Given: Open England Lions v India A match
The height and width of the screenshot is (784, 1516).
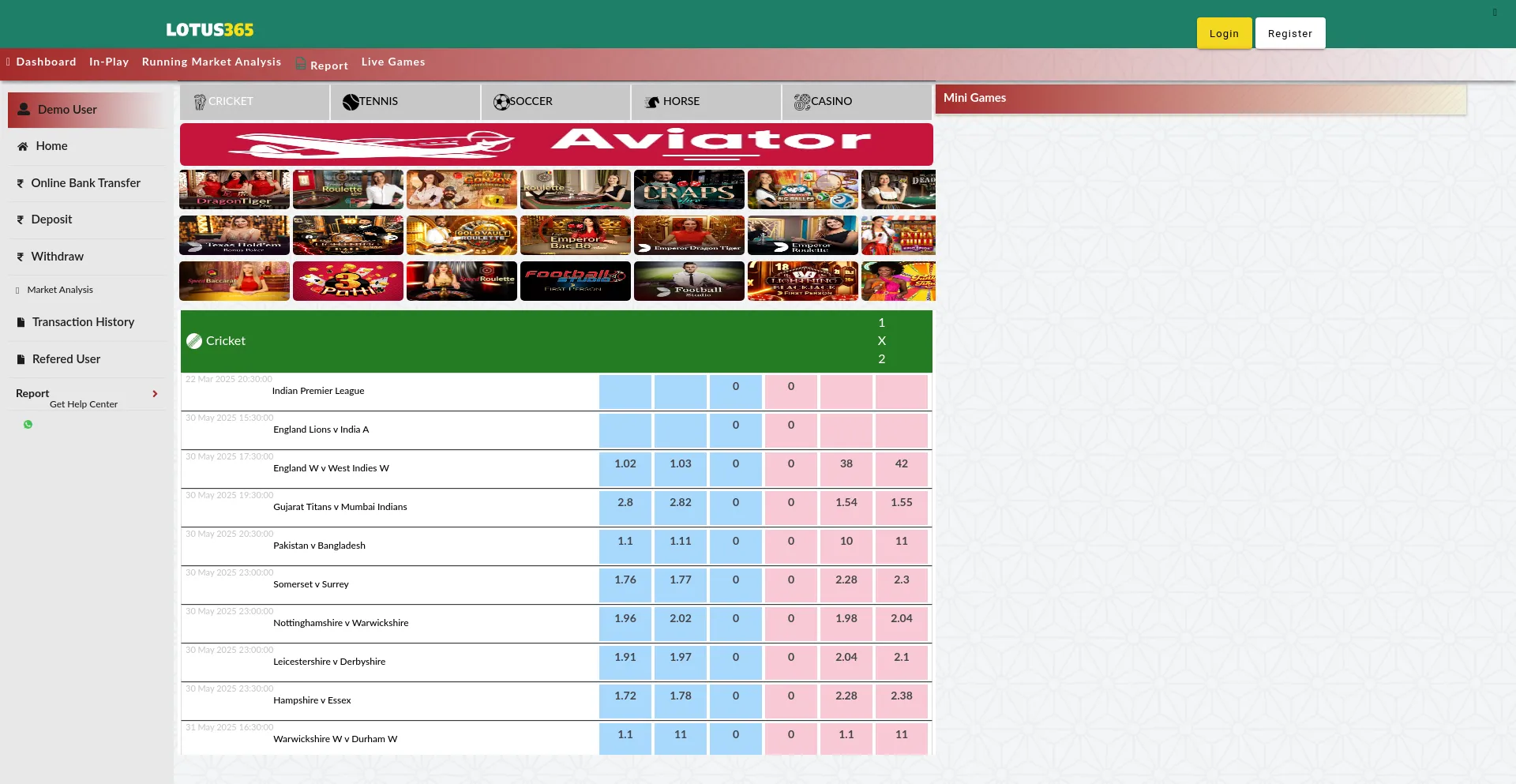Looking at the screenshot, I should 321,430.
